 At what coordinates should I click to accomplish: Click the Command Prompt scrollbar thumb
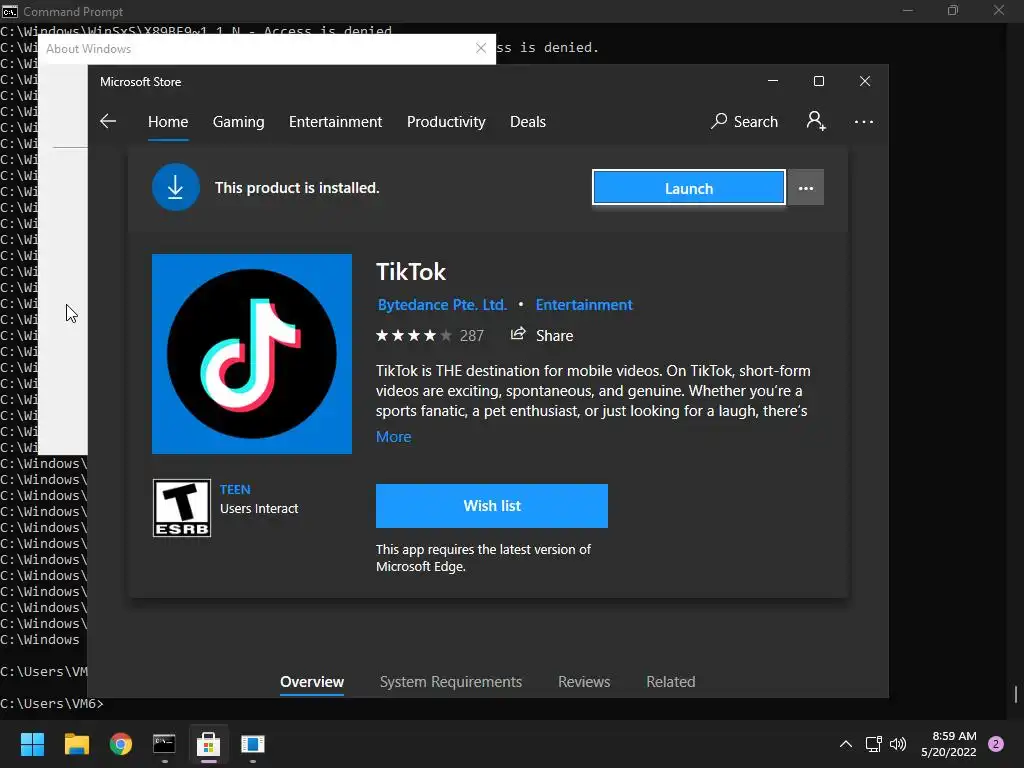[1016, 694]
